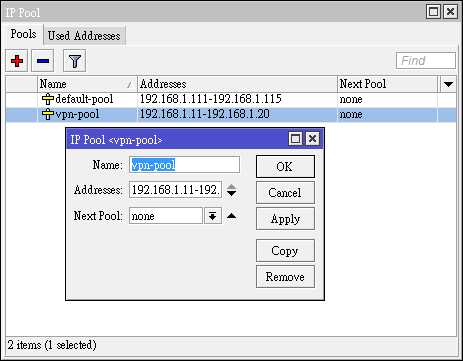The image size is (463, 361).
Task: Click the default-pool yellow pool icon
Action: tap(48, 99)
